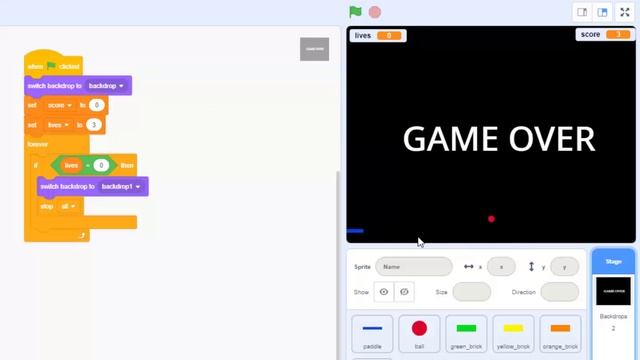Show sprite using the eye icon

384,292
